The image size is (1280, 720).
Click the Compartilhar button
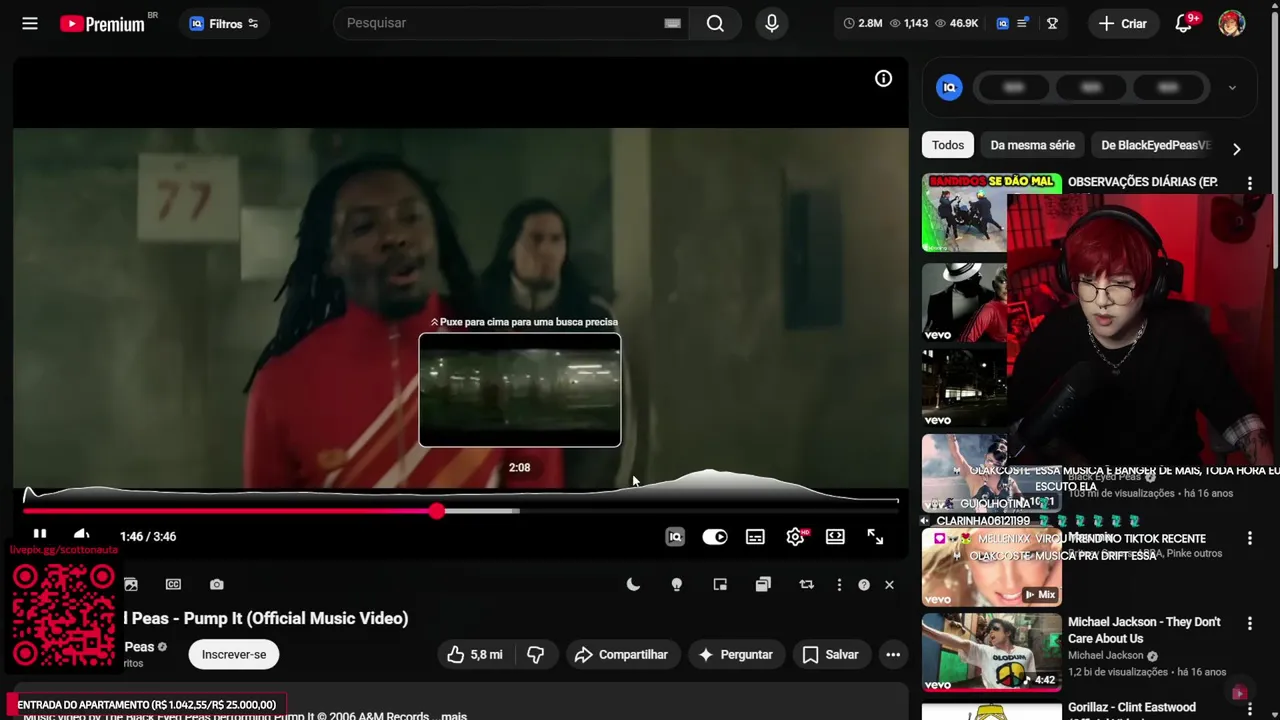tap(622, 654)
